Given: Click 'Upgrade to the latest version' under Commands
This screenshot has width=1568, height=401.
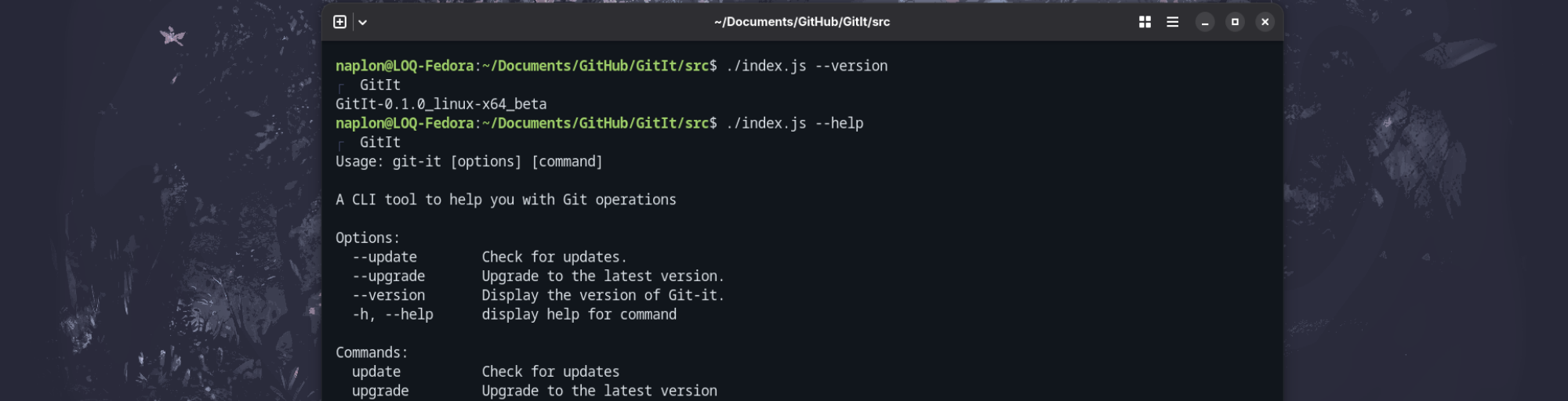Looking at the screenshot, I should click(x=599, y=391).
